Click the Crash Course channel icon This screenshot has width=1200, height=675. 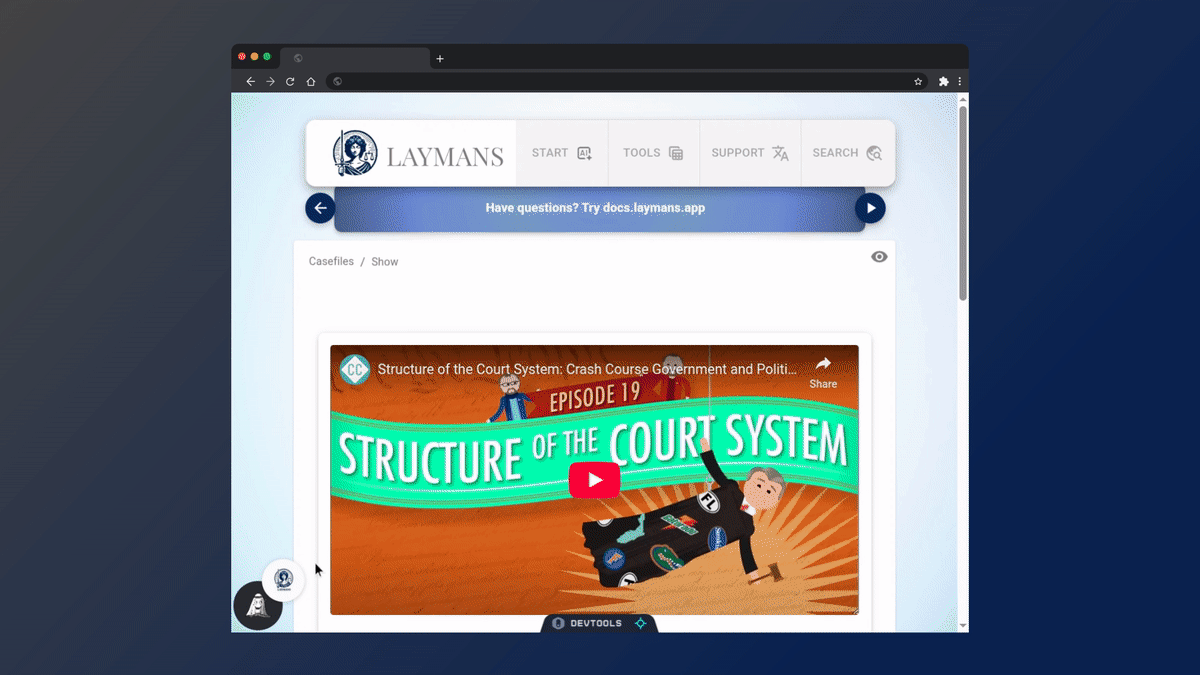pos(355,369)
